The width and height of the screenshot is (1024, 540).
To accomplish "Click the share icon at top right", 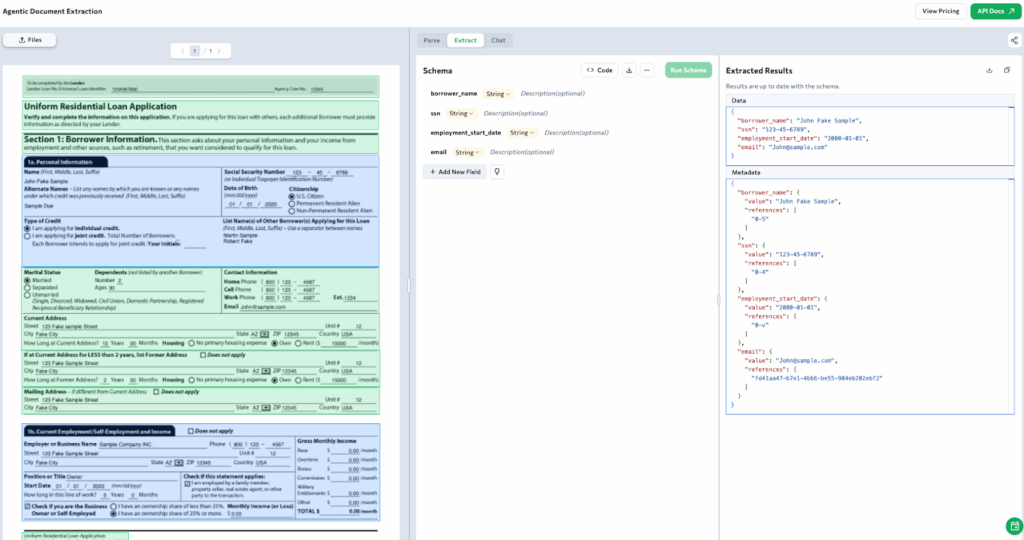I will click(1013, 40).
